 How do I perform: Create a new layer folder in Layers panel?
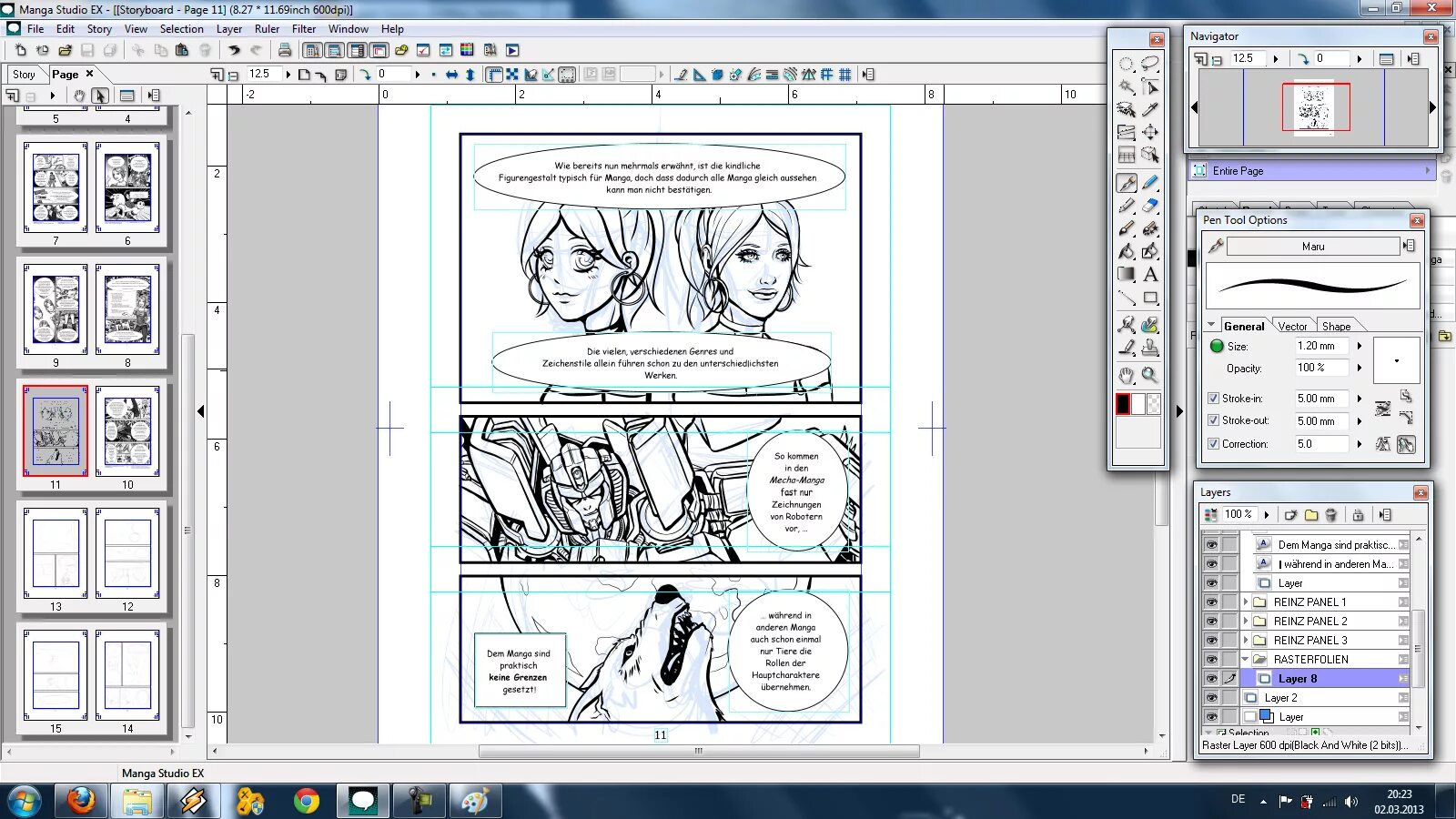[1311, 515]
